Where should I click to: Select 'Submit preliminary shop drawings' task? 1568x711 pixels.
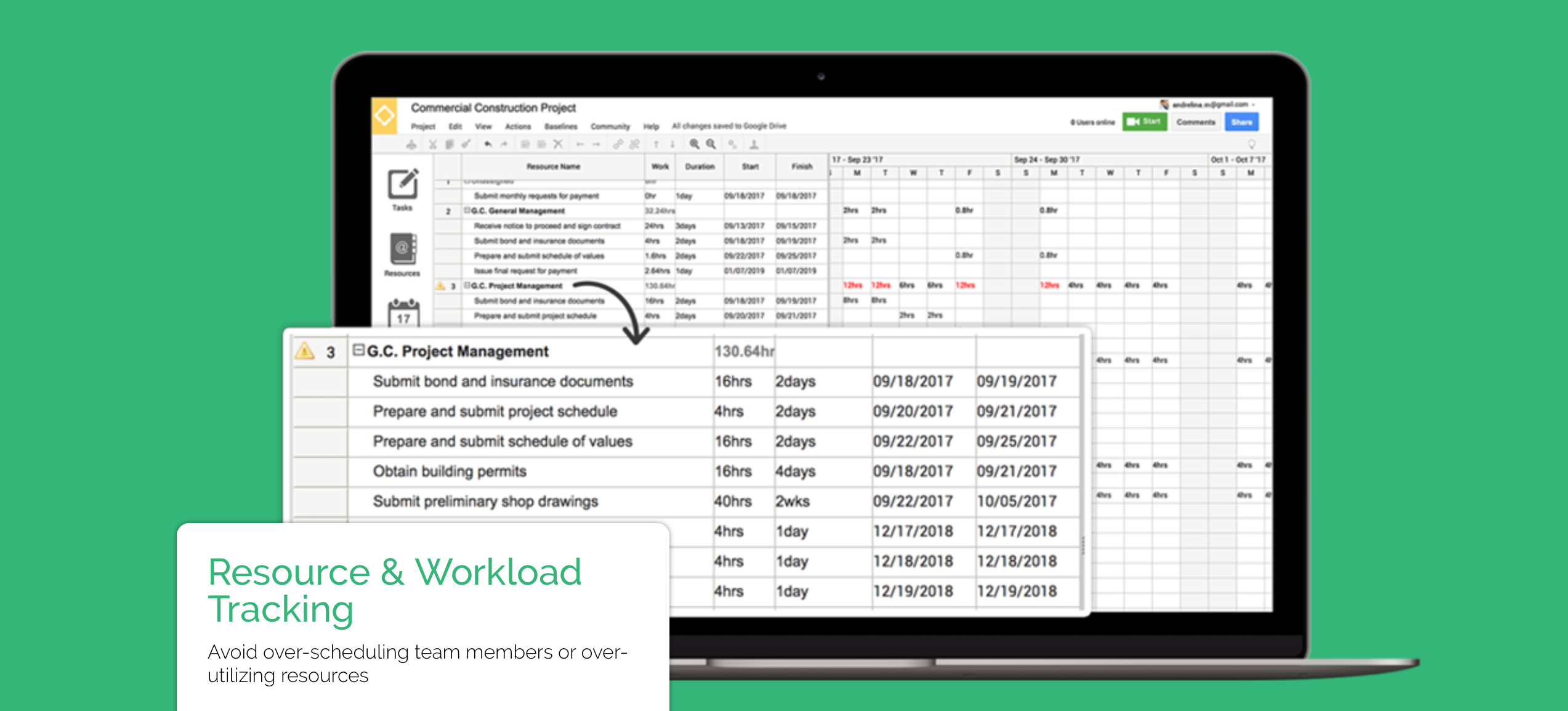click(485, 502)
